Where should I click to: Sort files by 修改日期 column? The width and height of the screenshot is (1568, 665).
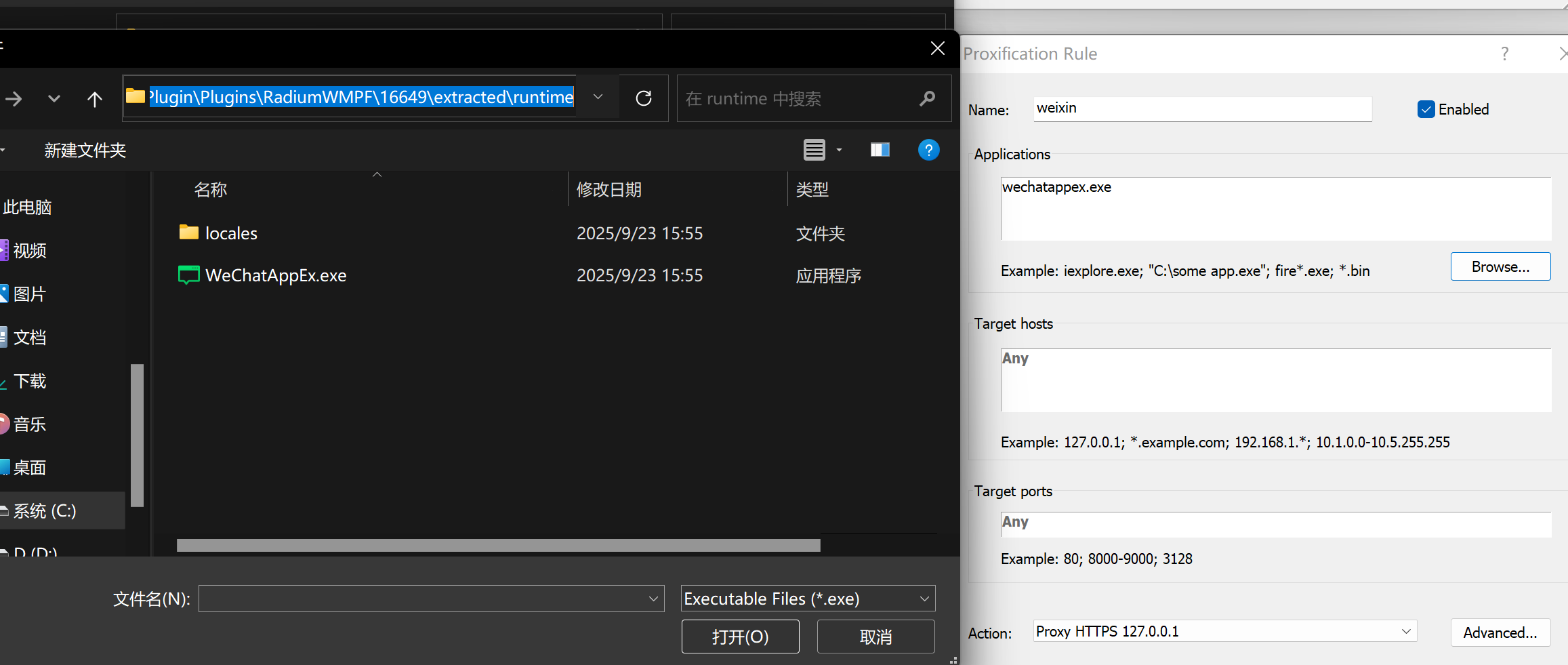[x=609, y=190]
